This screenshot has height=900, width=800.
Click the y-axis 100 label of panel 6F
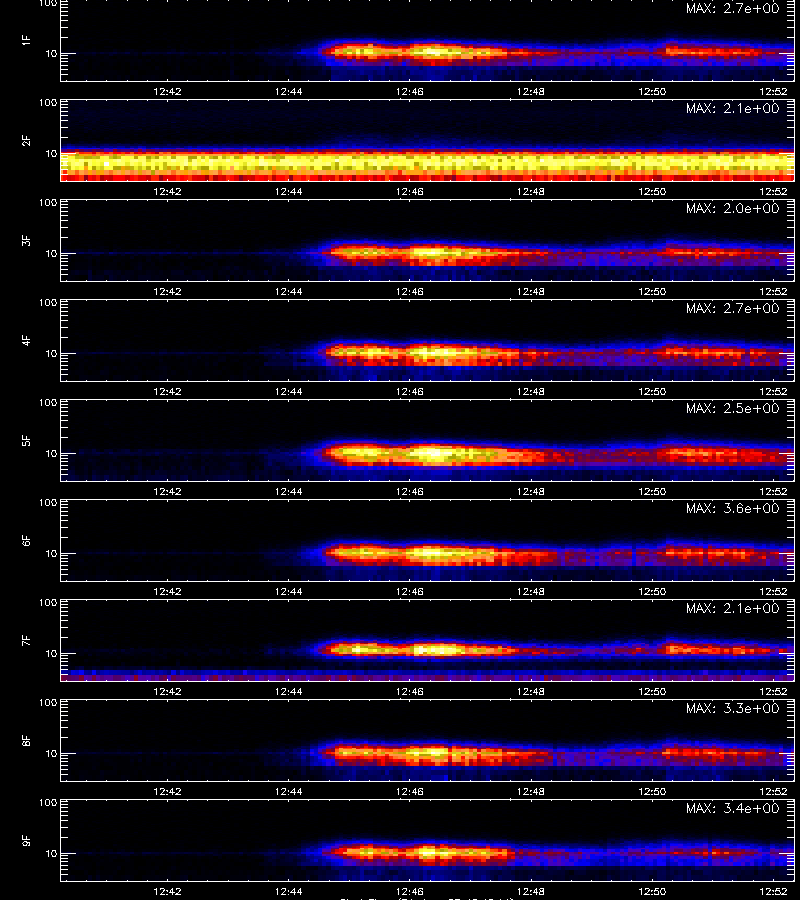click(x=48, y=503)
